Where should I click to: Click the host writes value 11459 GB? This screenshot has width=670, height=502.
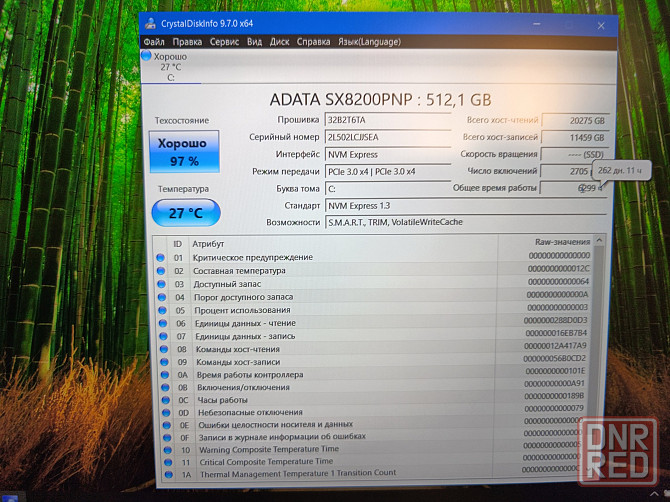click(x=575, y=138)
